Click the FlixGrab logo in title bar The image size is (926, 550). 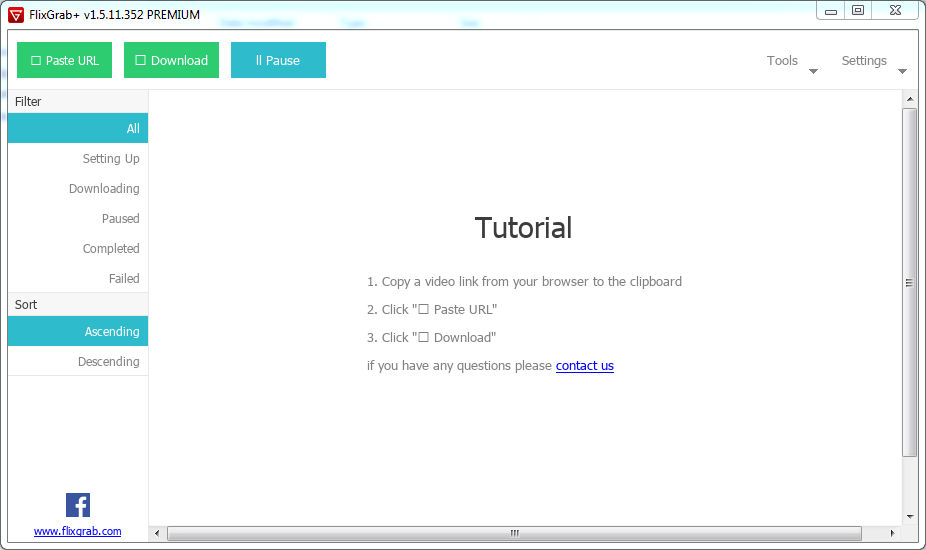pyautogui.click(x=16, y=15)
